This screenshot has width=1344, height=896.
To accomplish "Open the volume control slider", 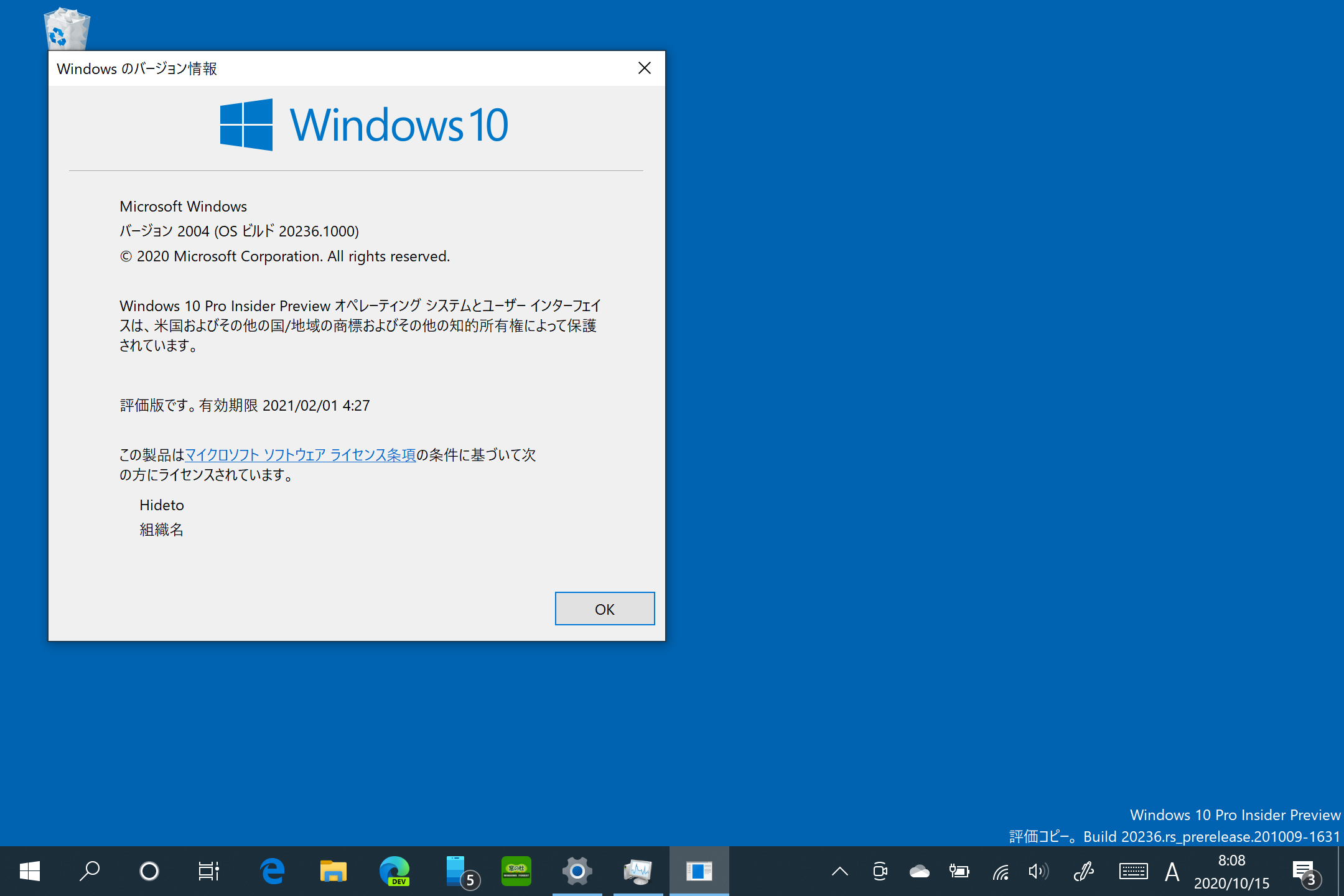I will (1038, 871).
